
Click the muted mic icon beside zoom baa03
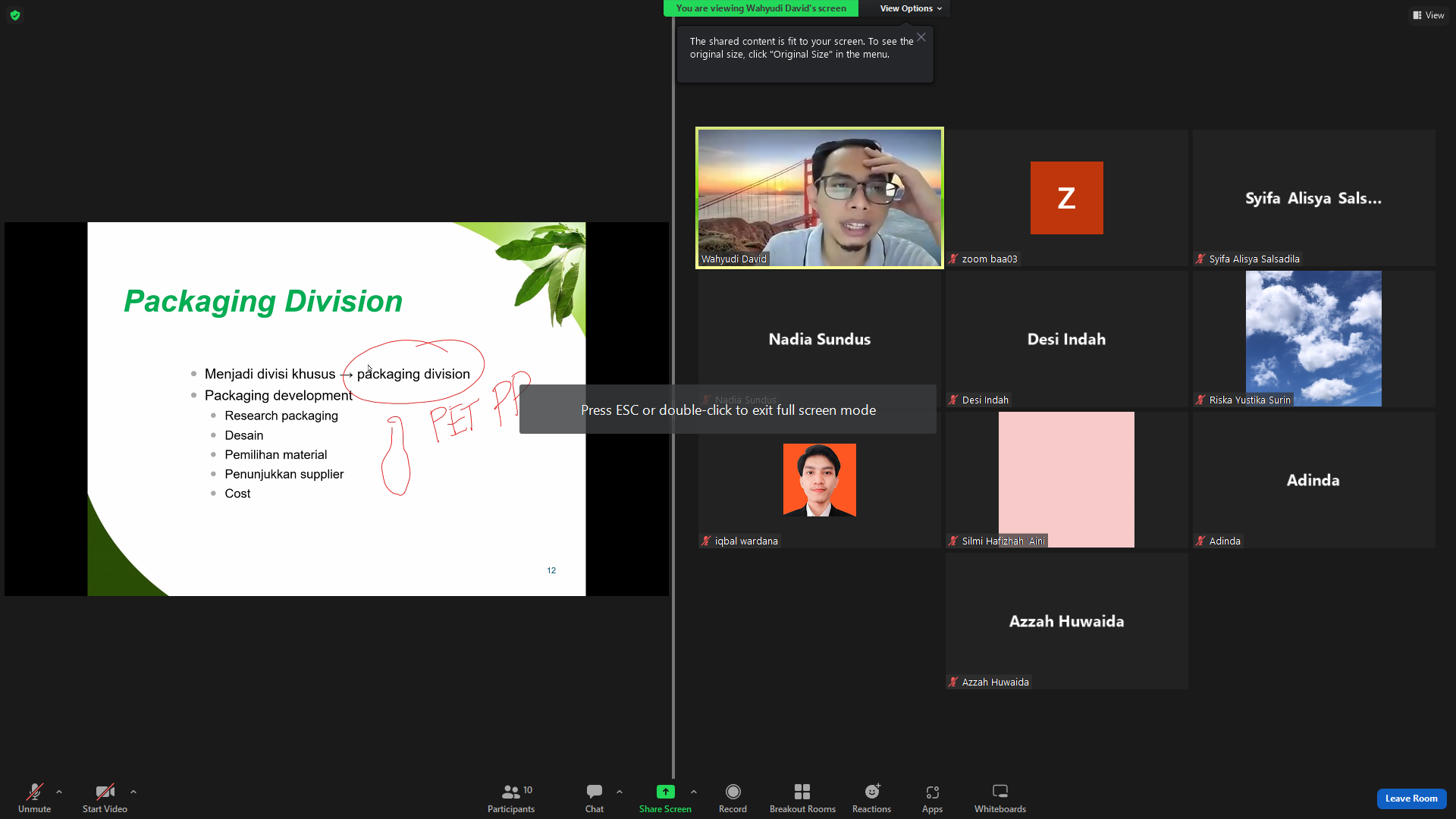pos(954,259)
